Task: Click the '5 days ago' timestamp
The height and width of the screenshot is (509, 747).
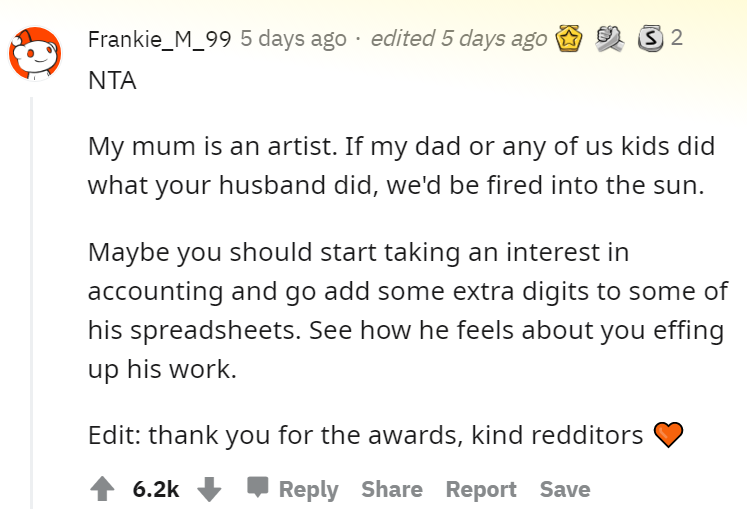Action: click(293, 39)
